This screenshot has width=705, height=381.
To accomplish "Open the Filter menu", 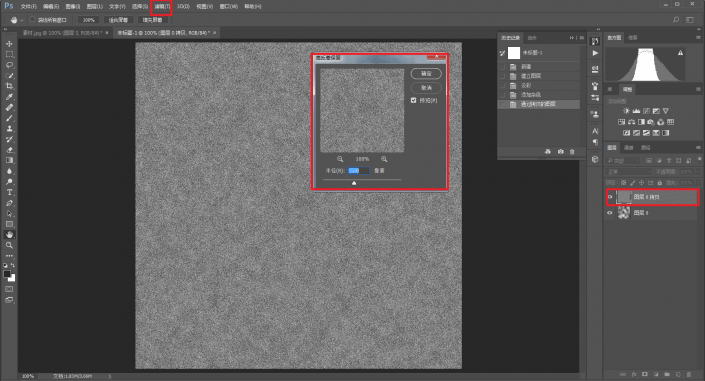I will (x=162, y=6).
